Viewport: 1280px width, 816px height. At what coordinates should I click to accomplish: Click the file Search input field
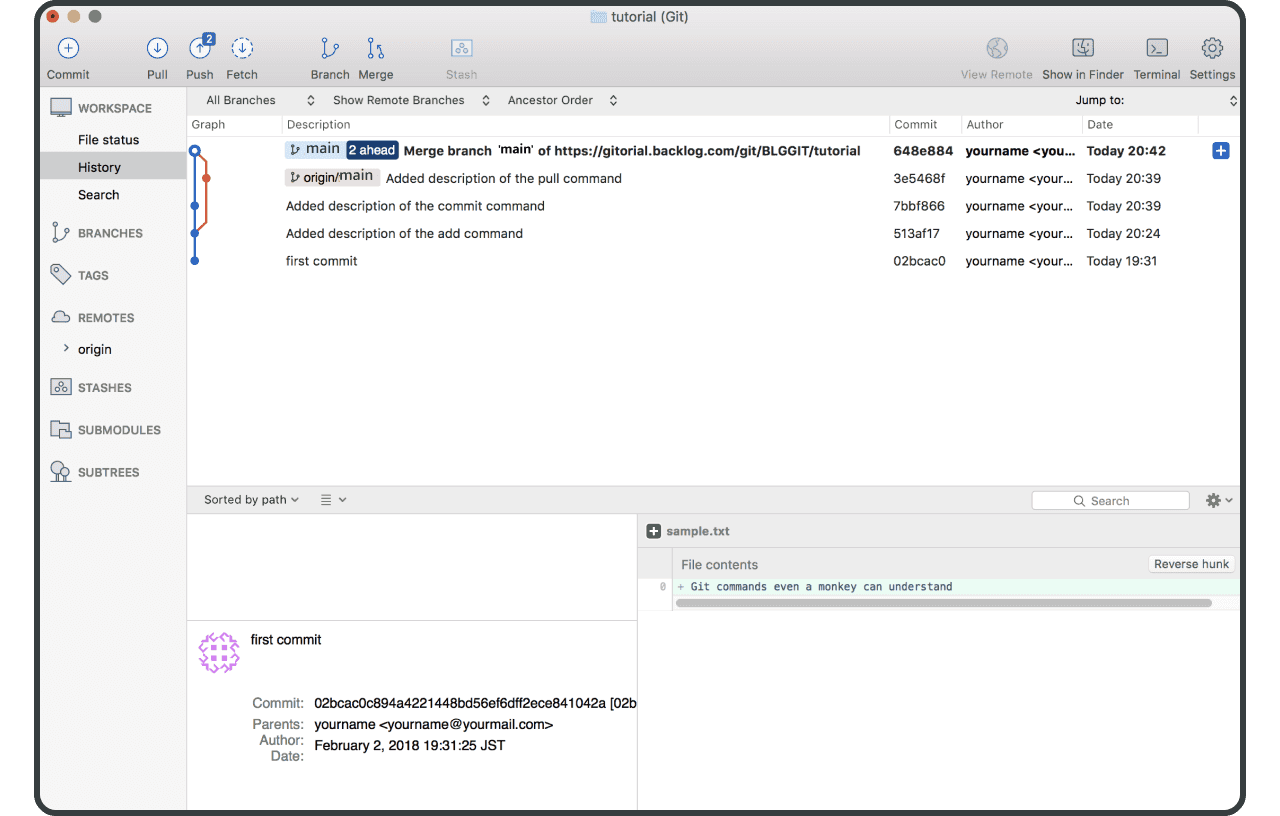pos(1110,501)
